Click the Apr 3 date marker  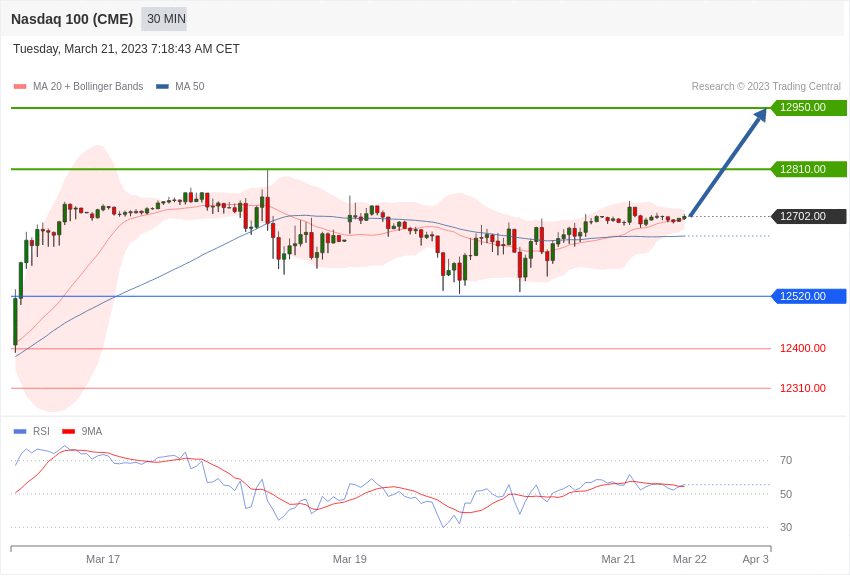click(756, 559)
